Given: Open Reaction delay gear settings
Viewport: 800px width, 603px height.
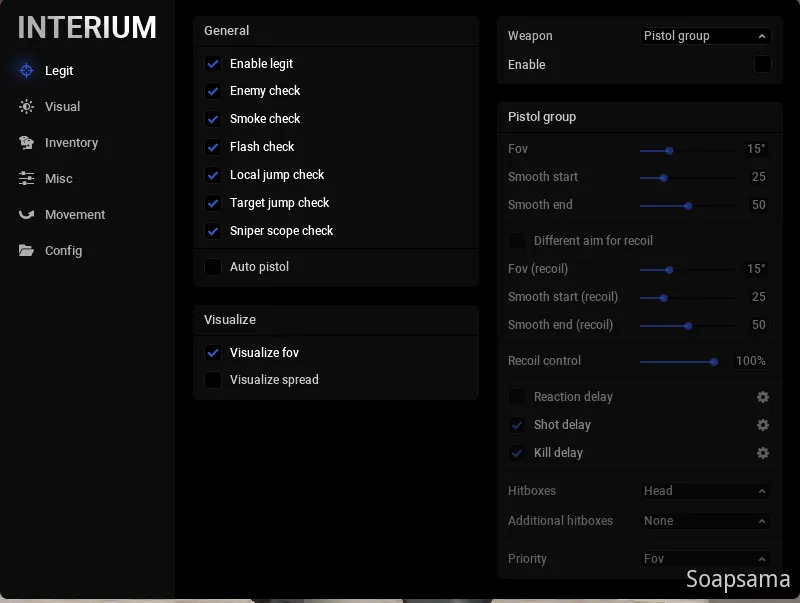Looking at the screenshot, I should 763,397.
